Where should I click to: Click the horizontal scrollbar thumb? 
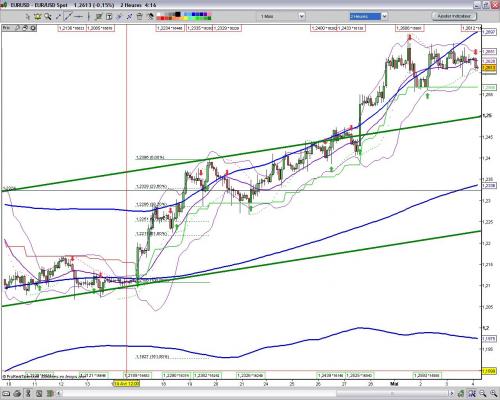pos(392,394)
